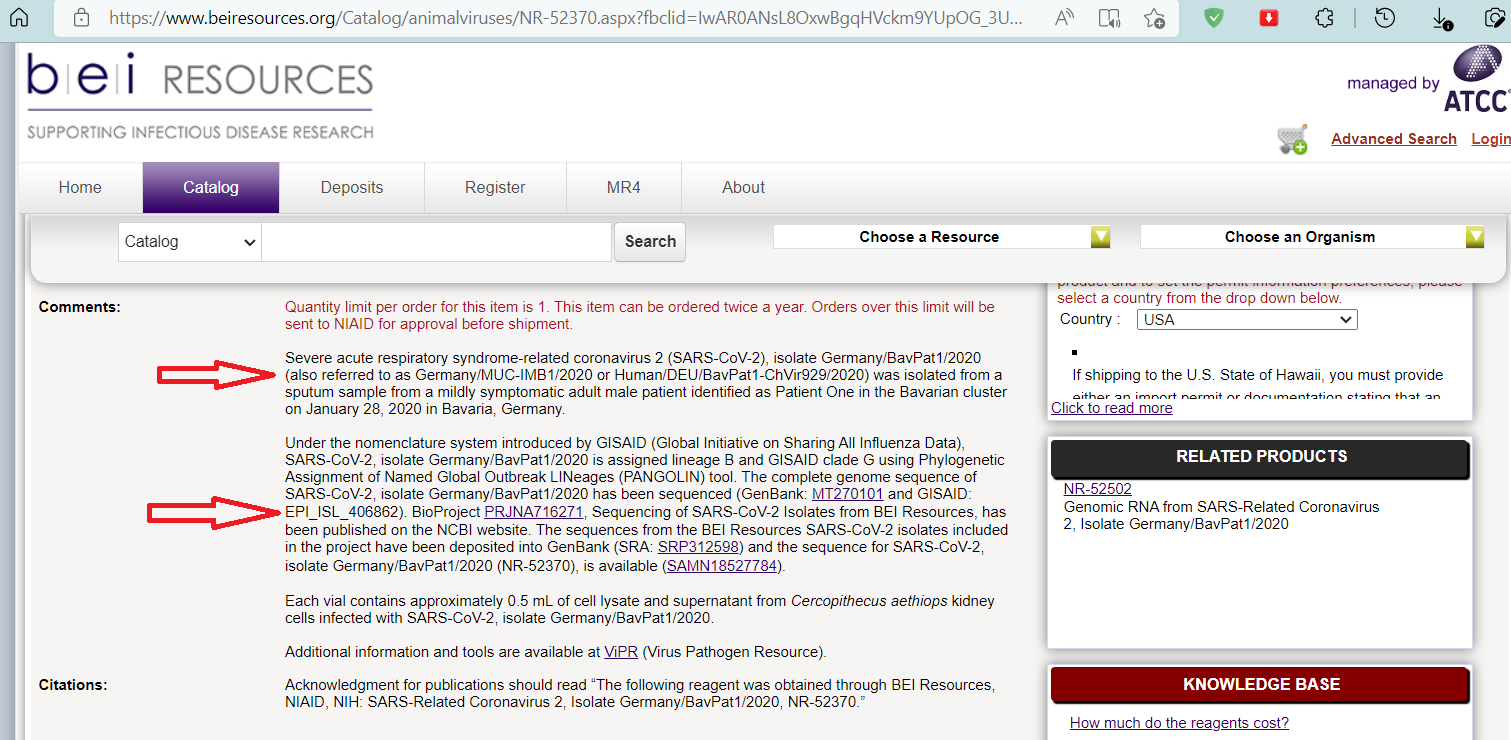Open the MR4 menu tab
This screenshot has width=1511, height=740.
tap(624, 187)
